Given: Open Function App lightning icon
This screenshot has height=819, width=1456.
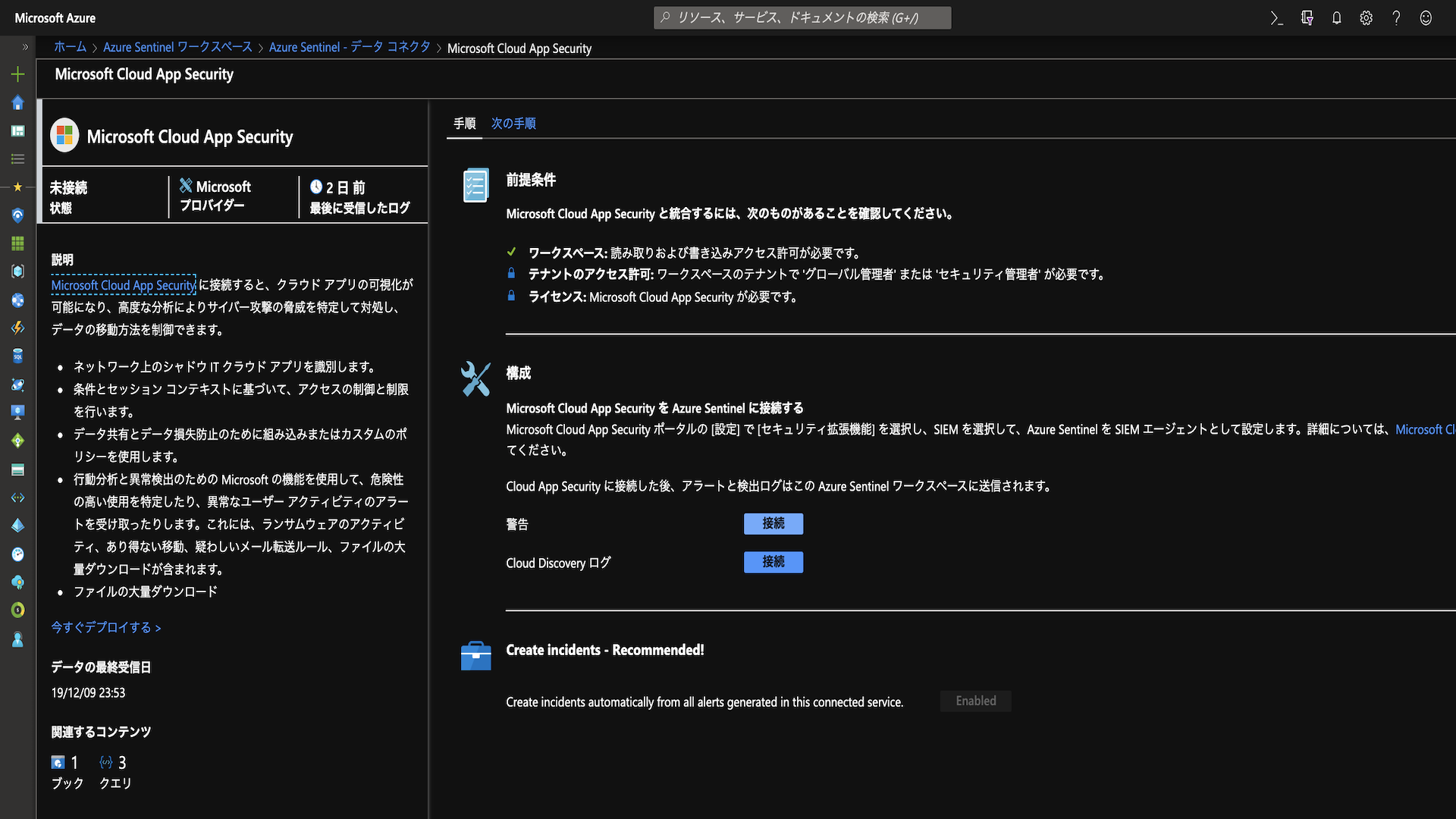Looking at the screenshot, I should click(17, 328).
